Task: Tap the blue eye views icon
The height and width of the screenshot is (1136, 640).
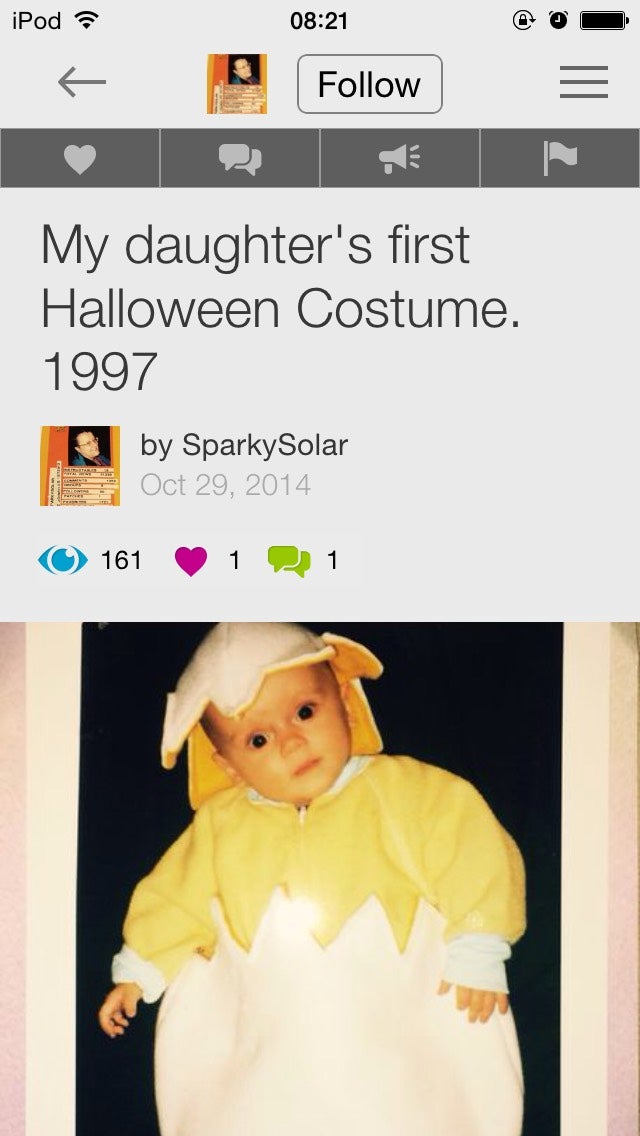Action: tap(63, 560)
